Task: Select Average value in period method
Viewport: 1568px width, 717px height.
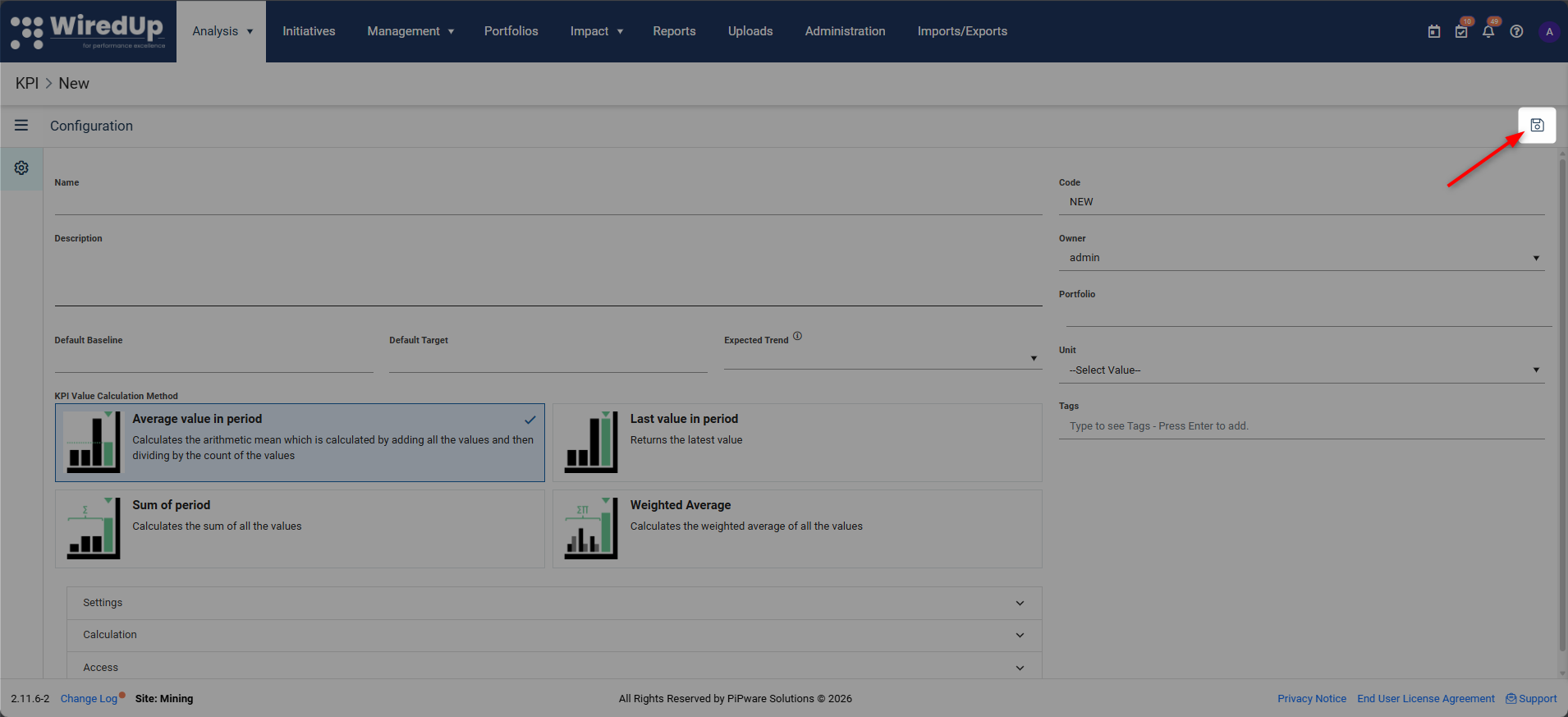Action: [x=300, y=443]
